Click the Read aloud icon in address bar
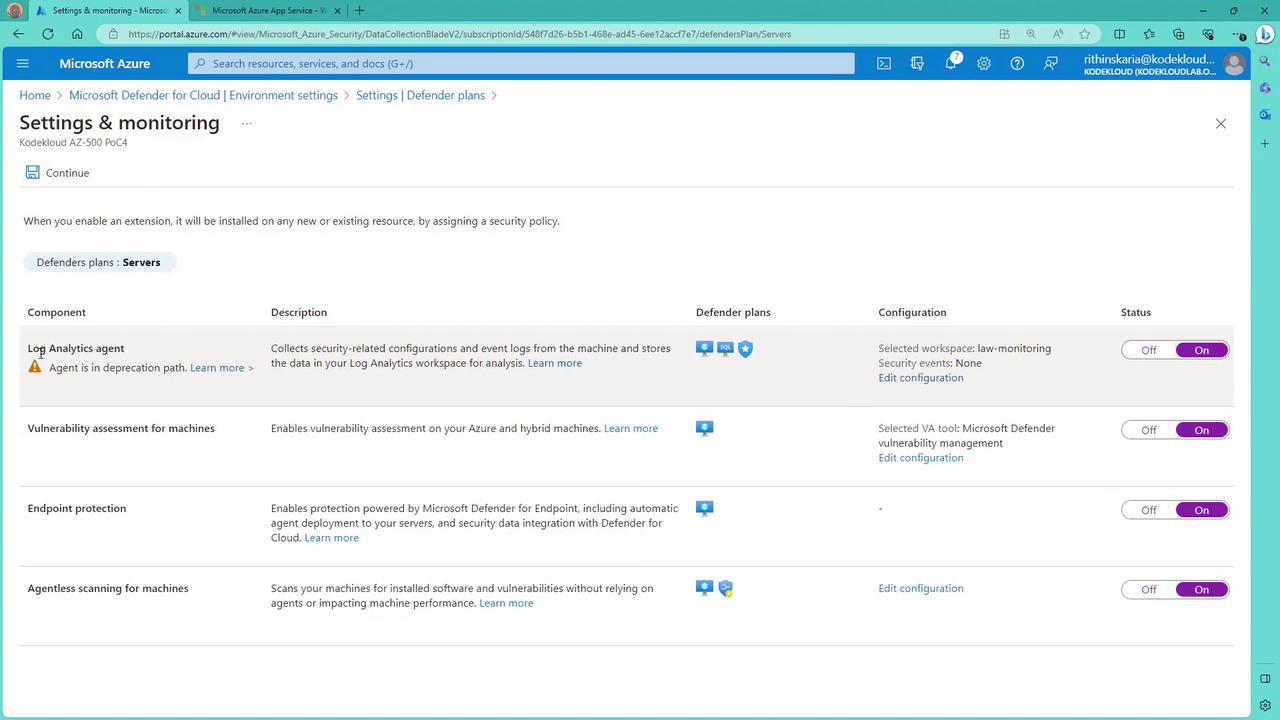Viewport: 1280px width, 720px height. click(1058, 34)
